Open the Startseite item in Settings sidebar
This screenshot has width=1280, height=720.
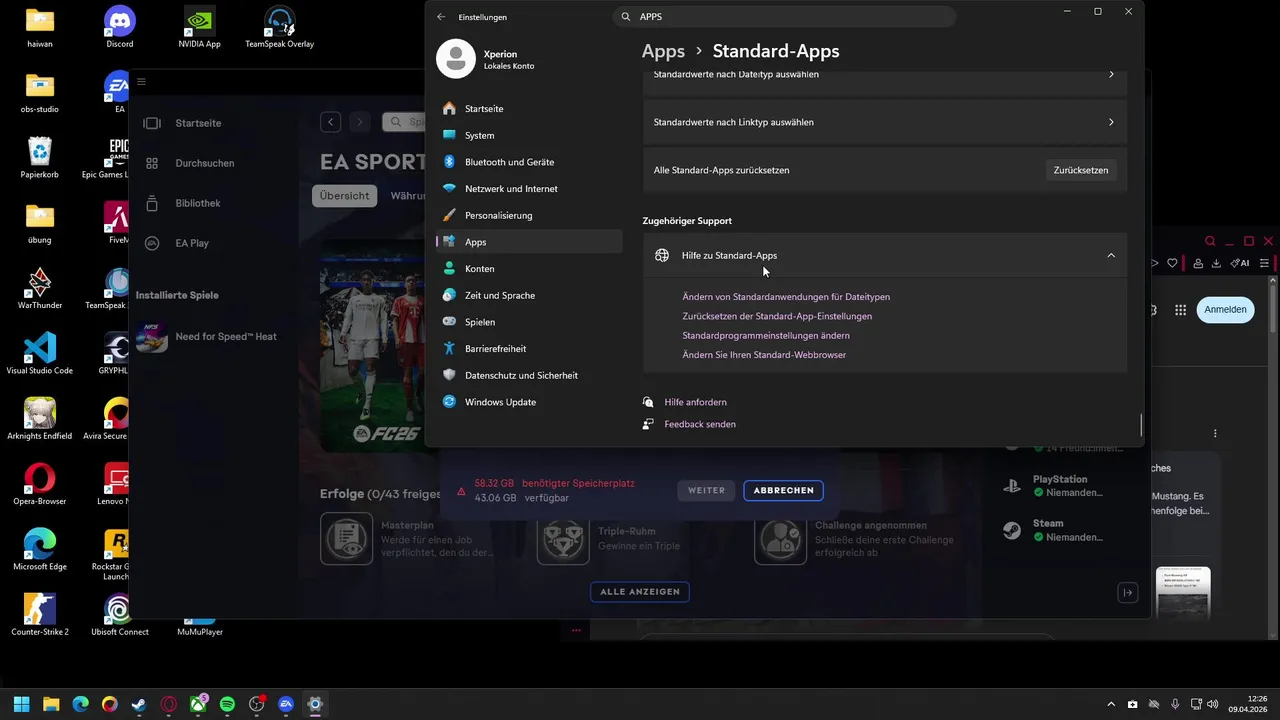529,108
